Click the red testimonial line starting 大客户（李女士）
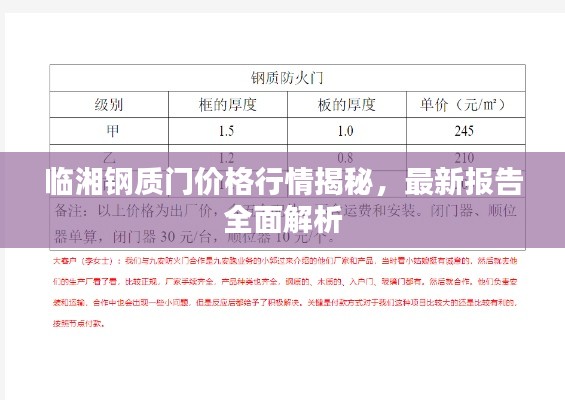 285,261
